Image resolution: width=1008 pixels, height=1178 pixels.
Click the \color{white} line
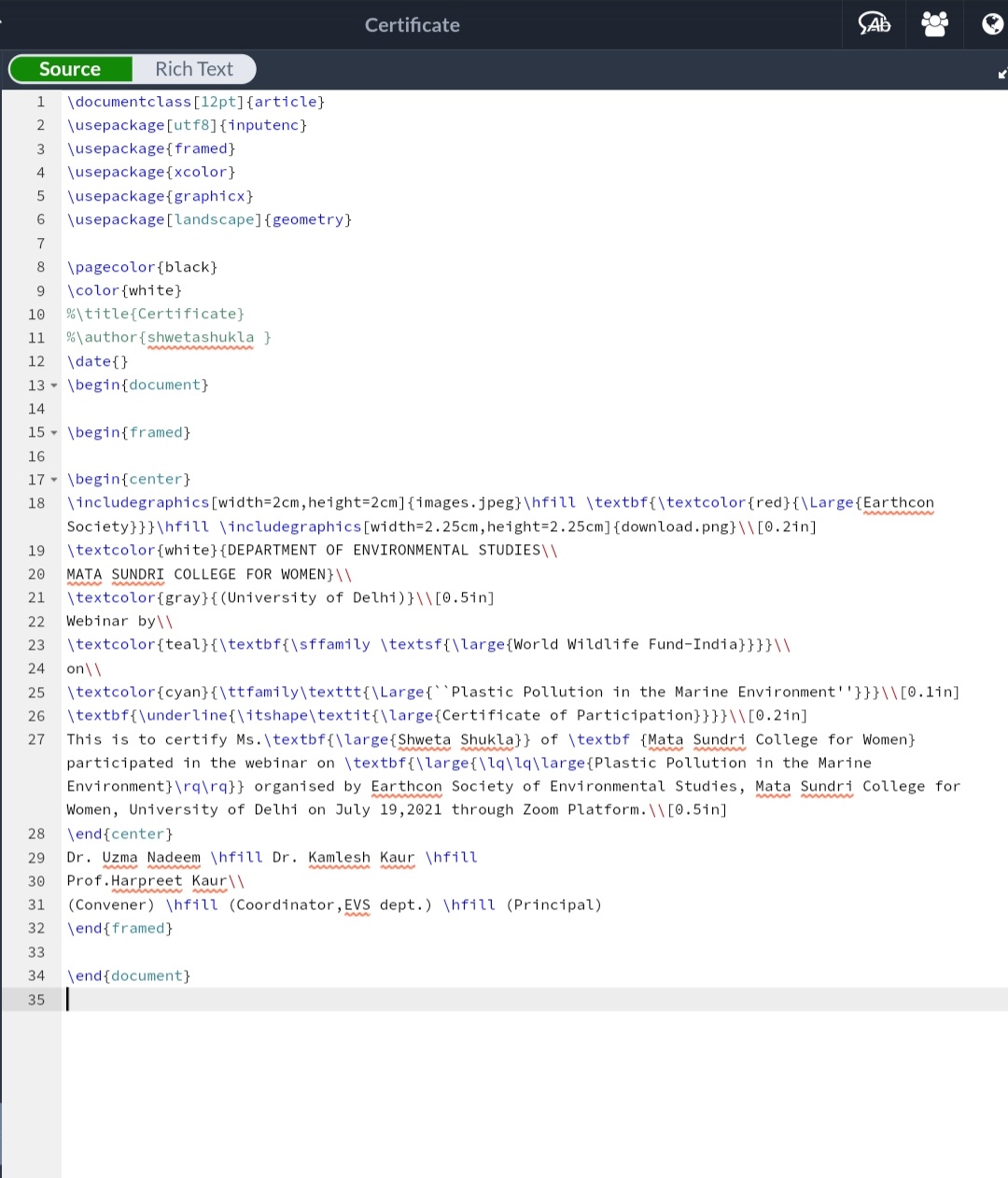point(124,290)
